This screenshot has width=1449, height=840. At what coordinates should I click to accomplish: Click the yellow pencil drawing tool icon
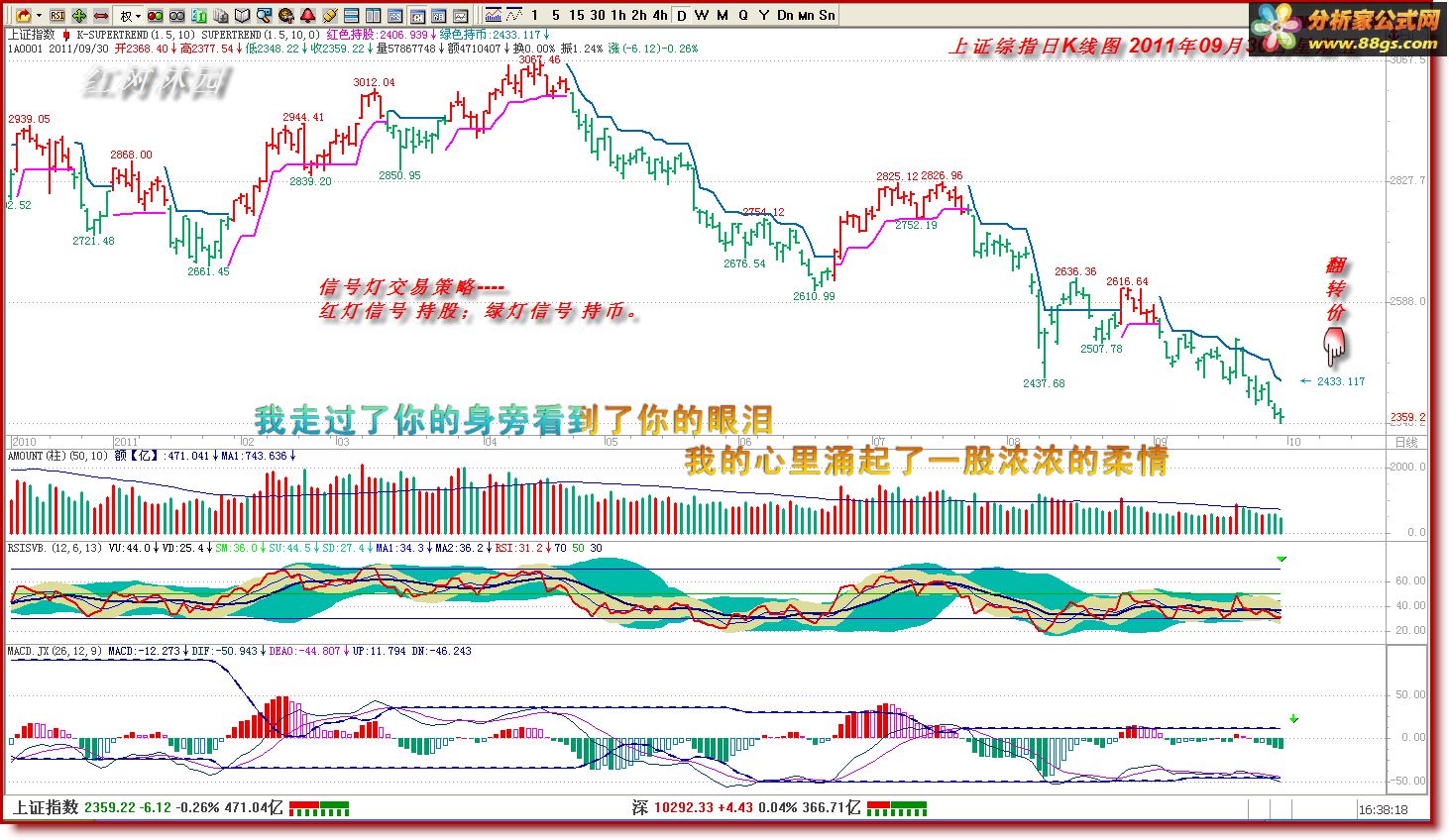(329, 15)
